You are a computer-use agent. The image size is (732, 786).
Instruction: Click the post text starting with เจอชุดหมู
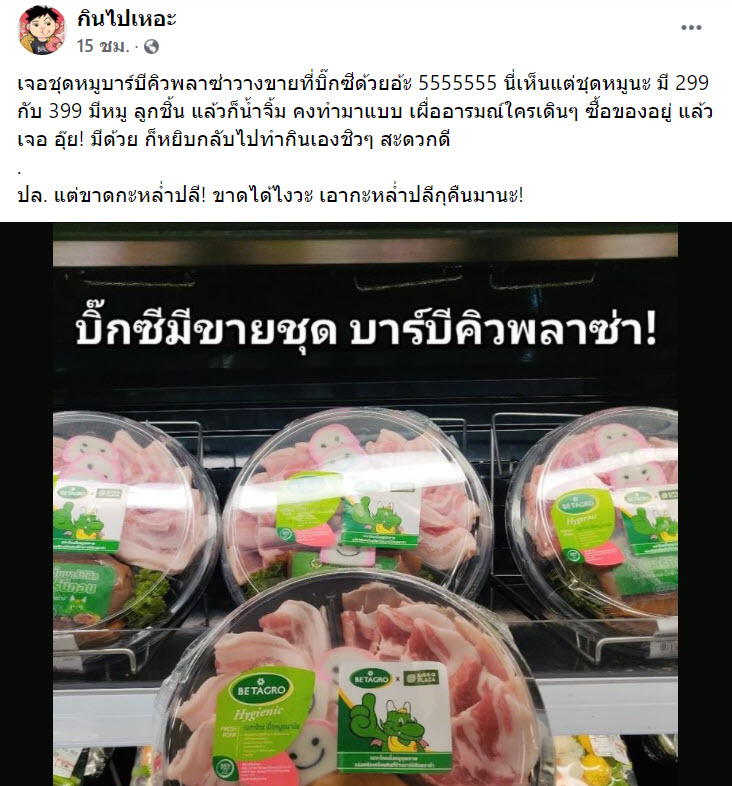click(364, 111)
